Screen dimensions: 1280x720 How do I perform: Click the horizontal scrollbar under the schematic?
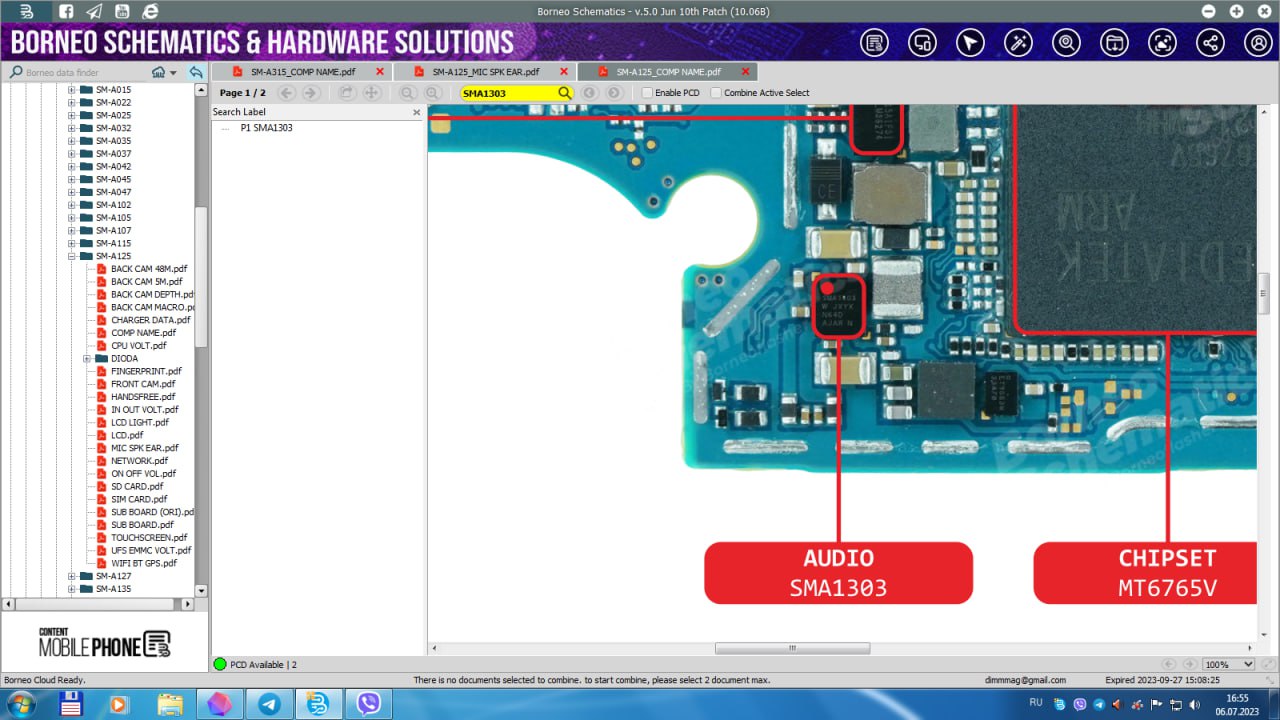click(792, 648)
